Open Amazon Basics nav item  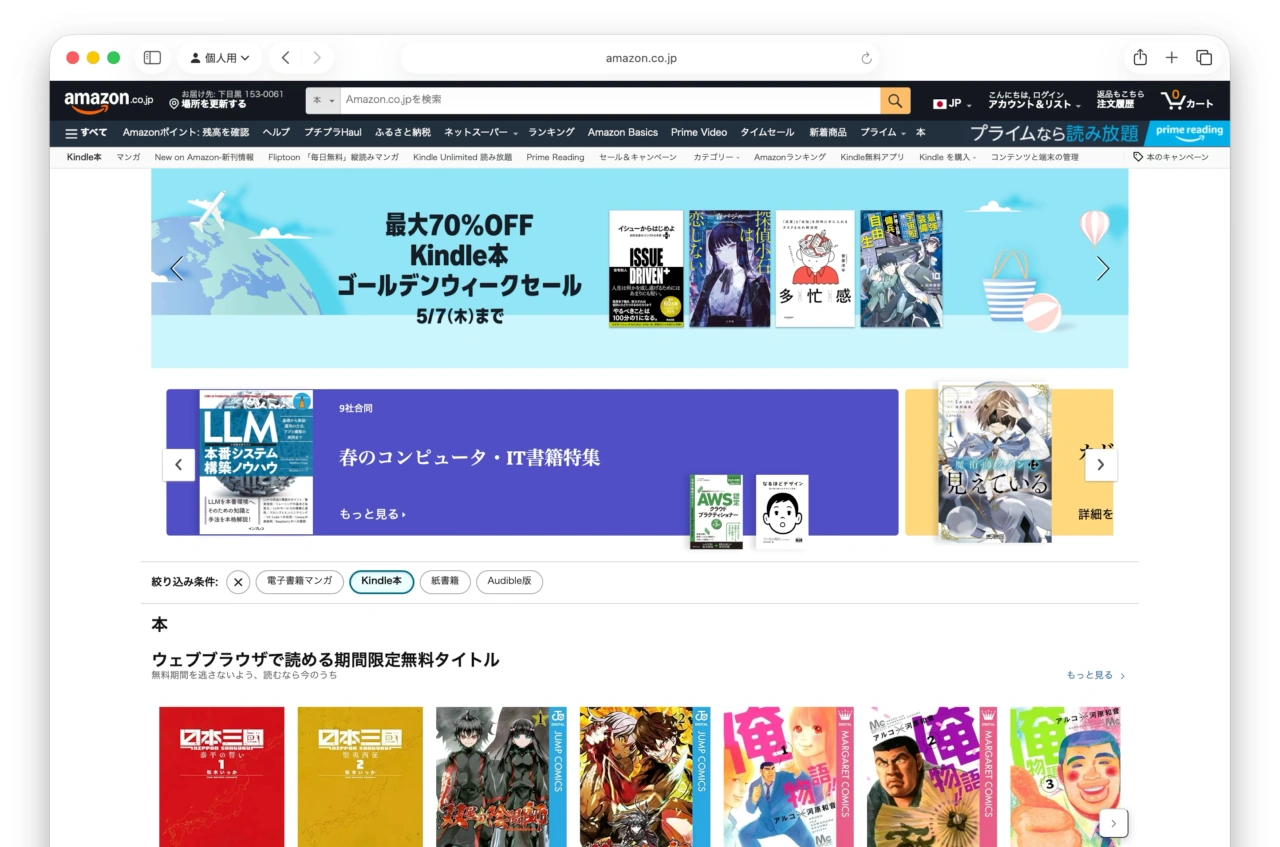[623, 133]
